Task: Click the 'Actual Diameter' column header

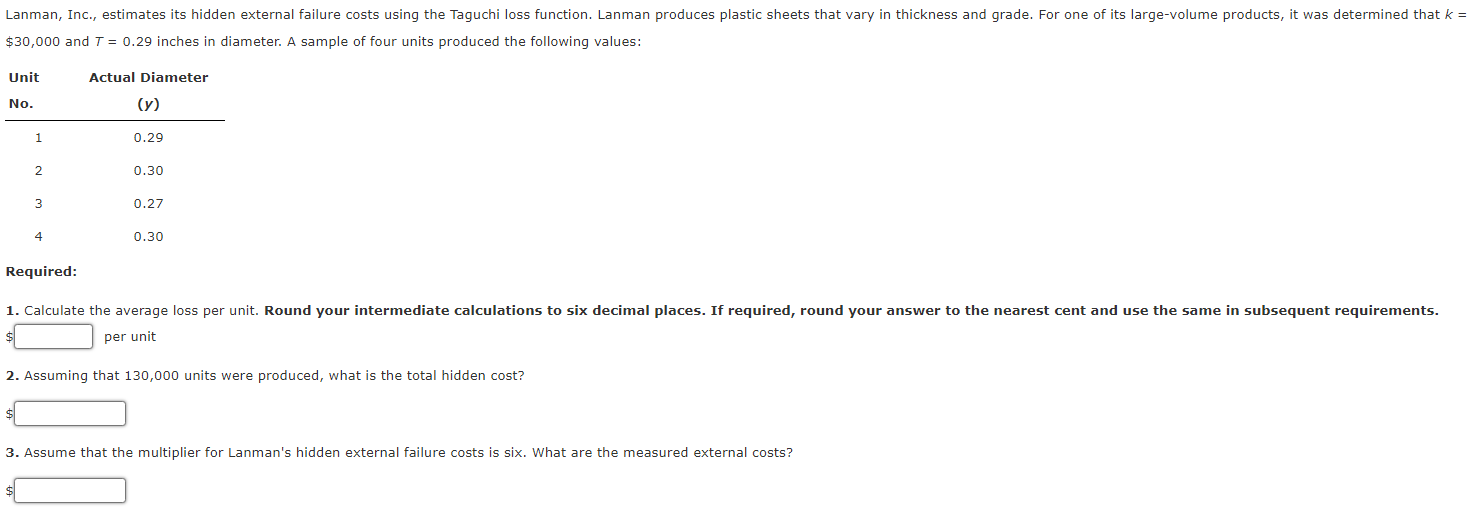Action: point(149,77)
